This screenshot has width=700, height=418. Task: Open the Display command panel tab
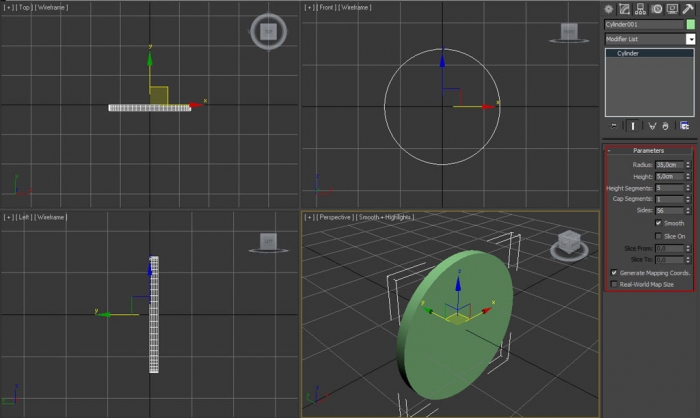click(x=672, y=9)
